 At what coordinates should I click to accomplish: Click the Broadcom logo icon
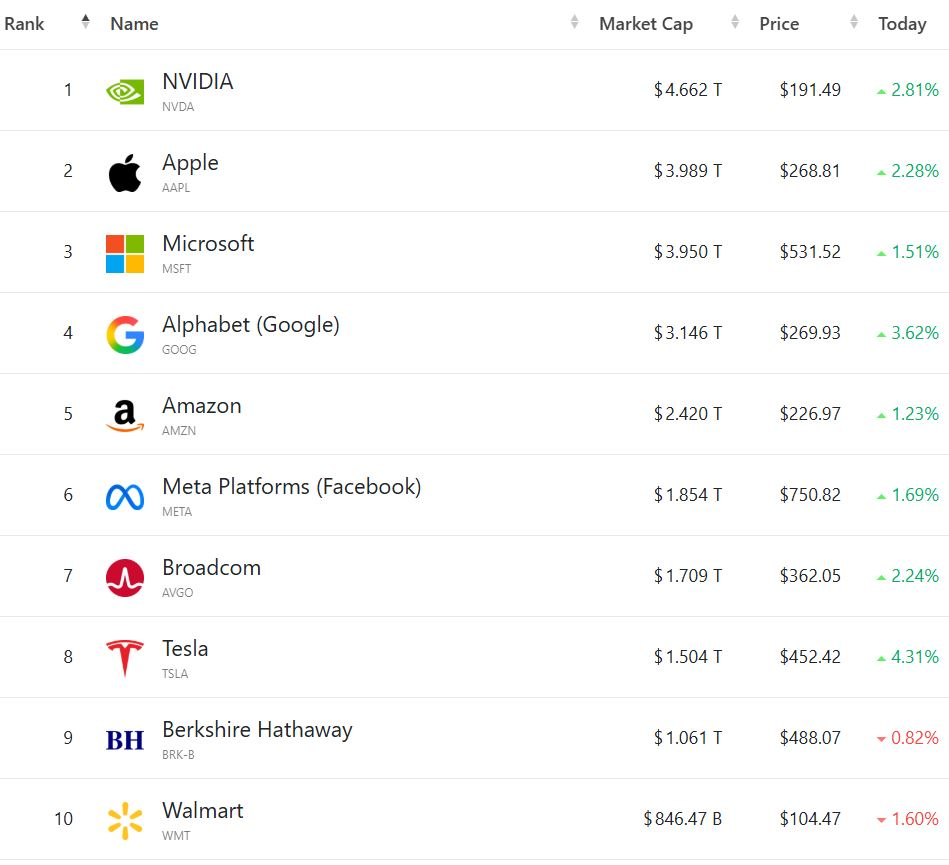(x=125, y=578)
